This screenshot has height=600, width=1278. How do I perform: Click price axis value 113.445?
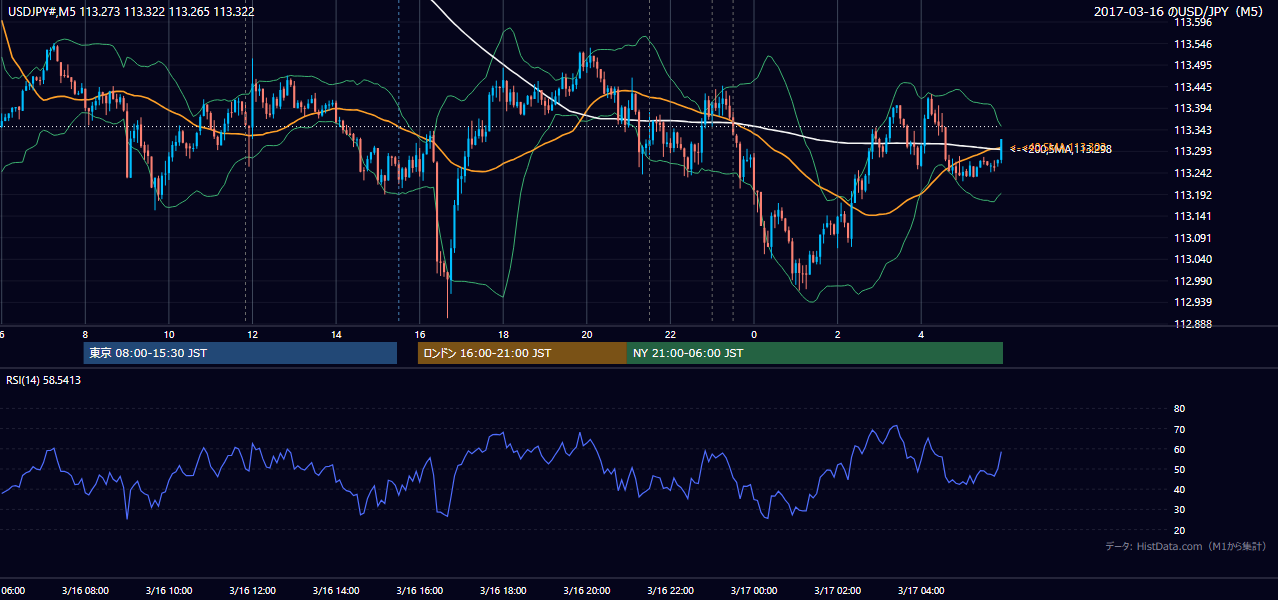tap(1194, 87)
